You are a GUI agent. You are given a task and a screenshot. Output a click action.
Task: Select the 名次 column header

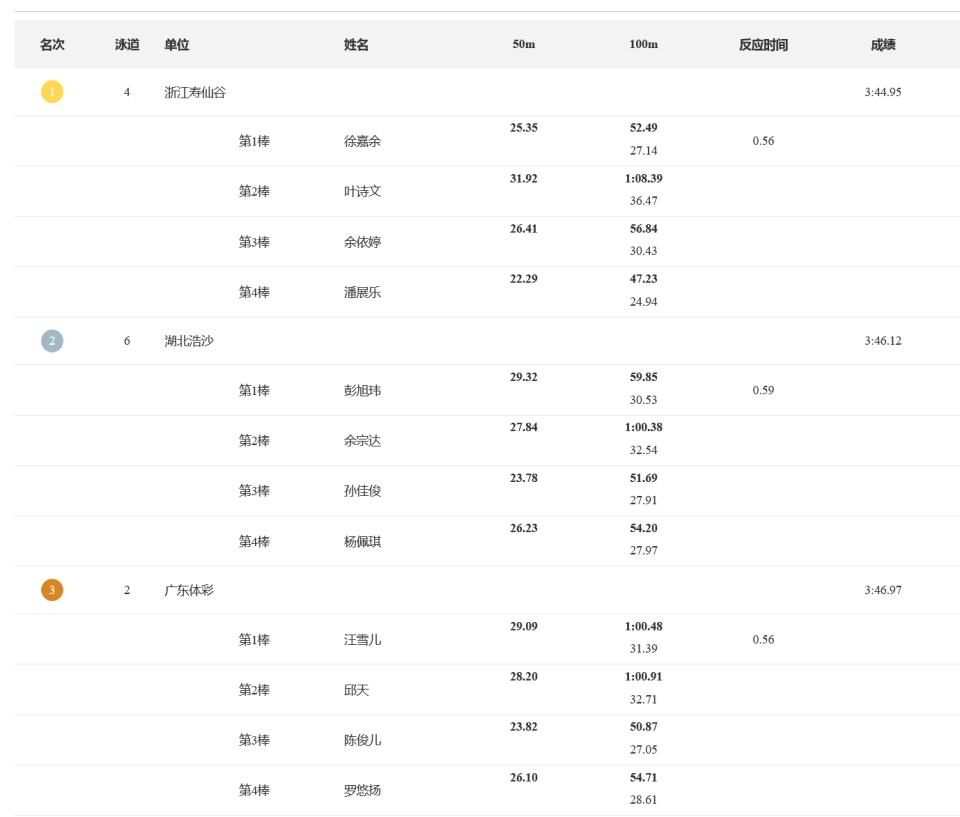(x=52, y=44)
